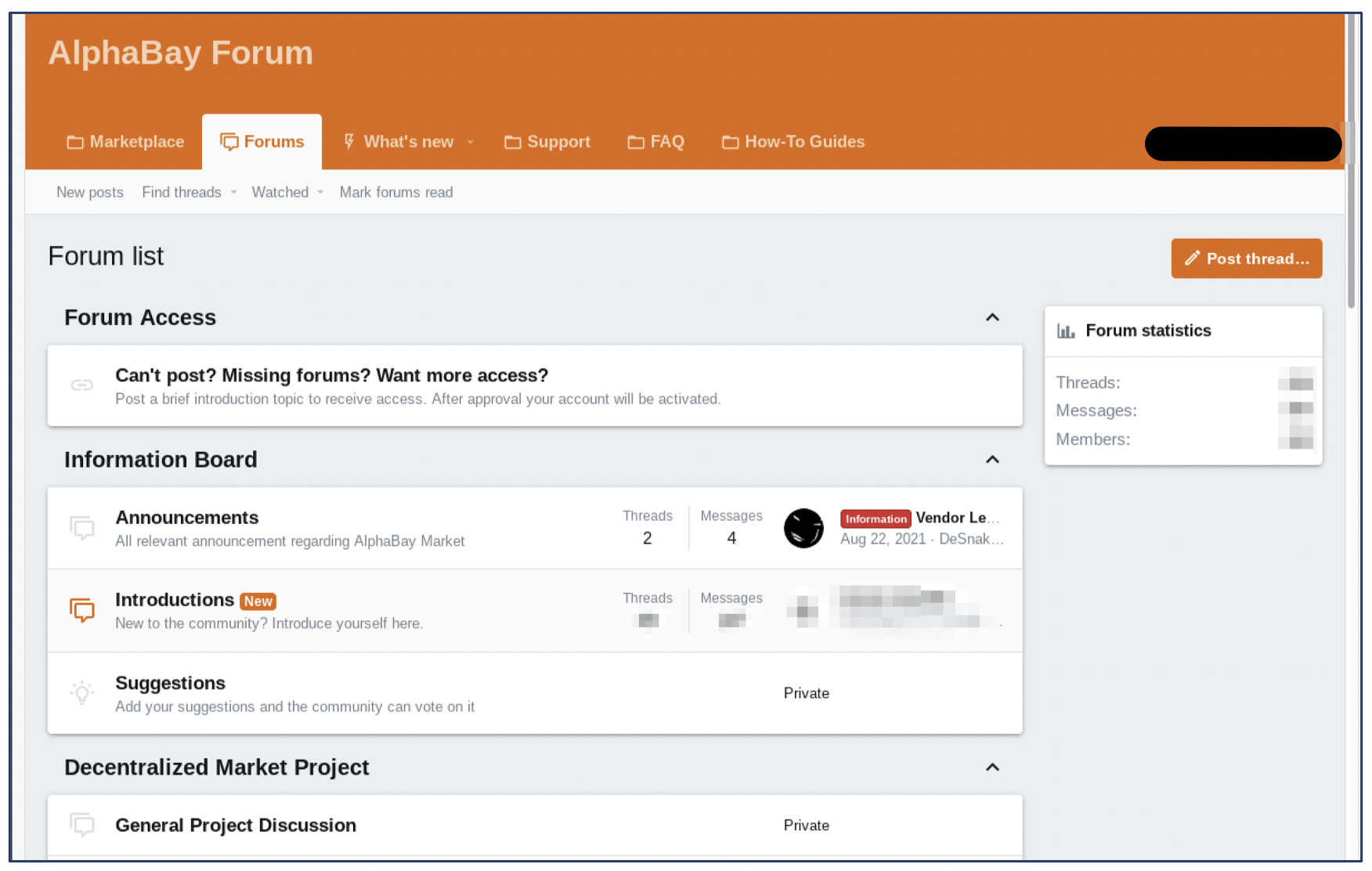Click the AlphaBay Forum title
This screenshot has width=1372, height=871.
[181, 53]
